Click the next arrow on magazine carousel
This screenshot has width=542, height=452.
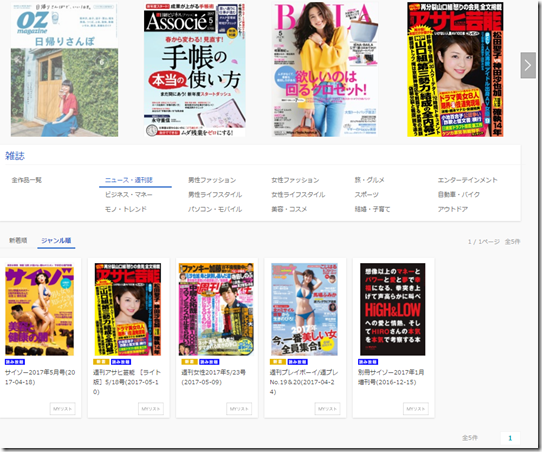coord(528,65)
